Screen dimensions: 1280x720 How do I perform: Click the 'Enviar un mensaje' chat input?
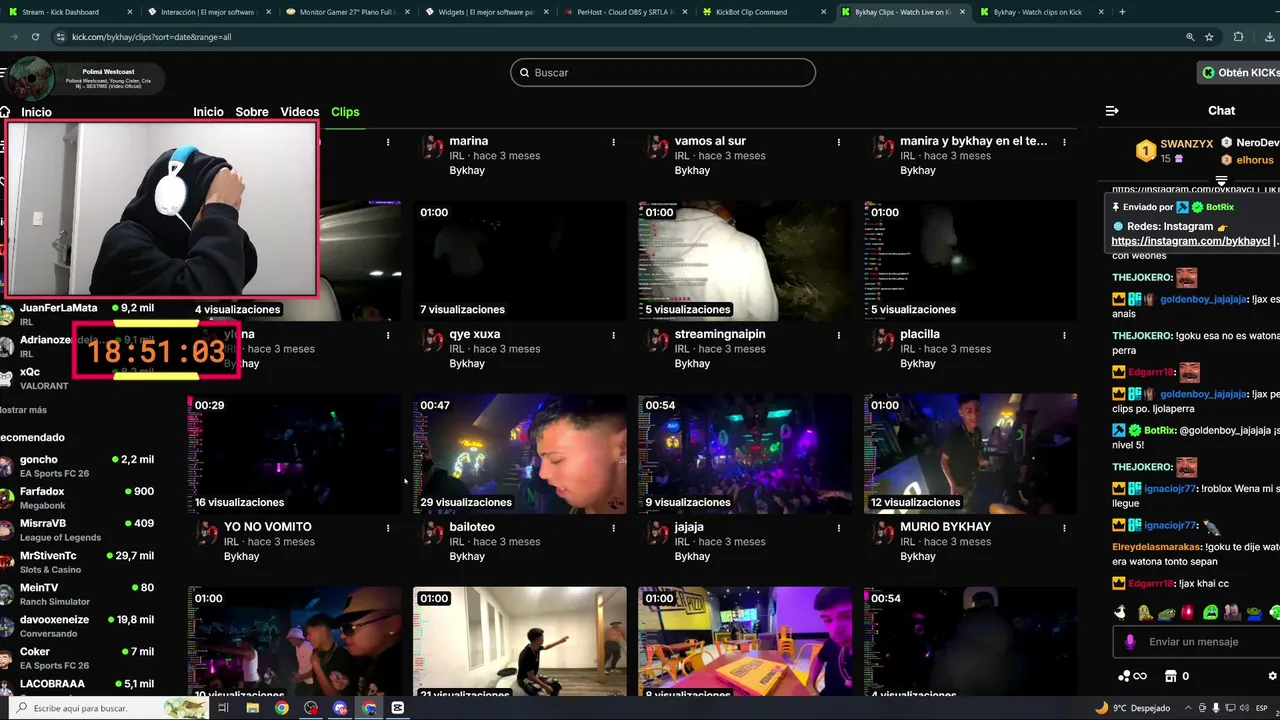pyautogui.click(x=1196, y=642)
